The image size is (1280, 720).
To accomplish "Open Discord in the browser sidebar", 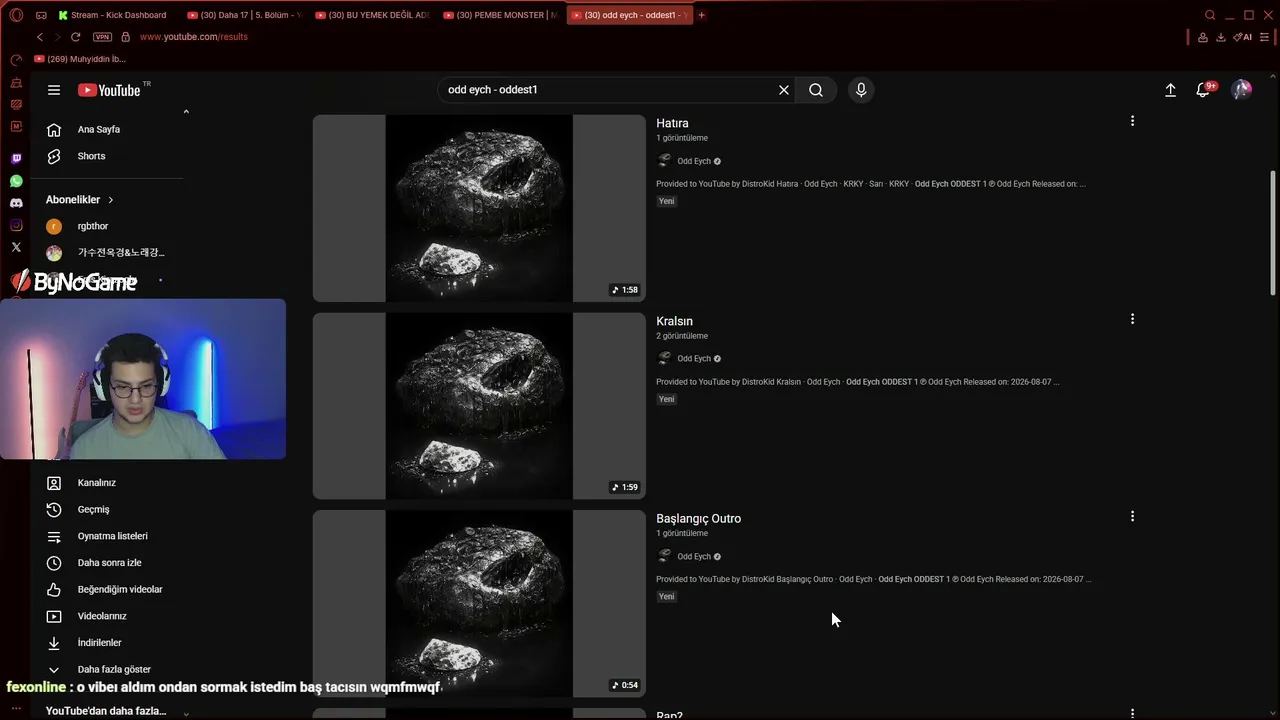I will tap(16, 203).
